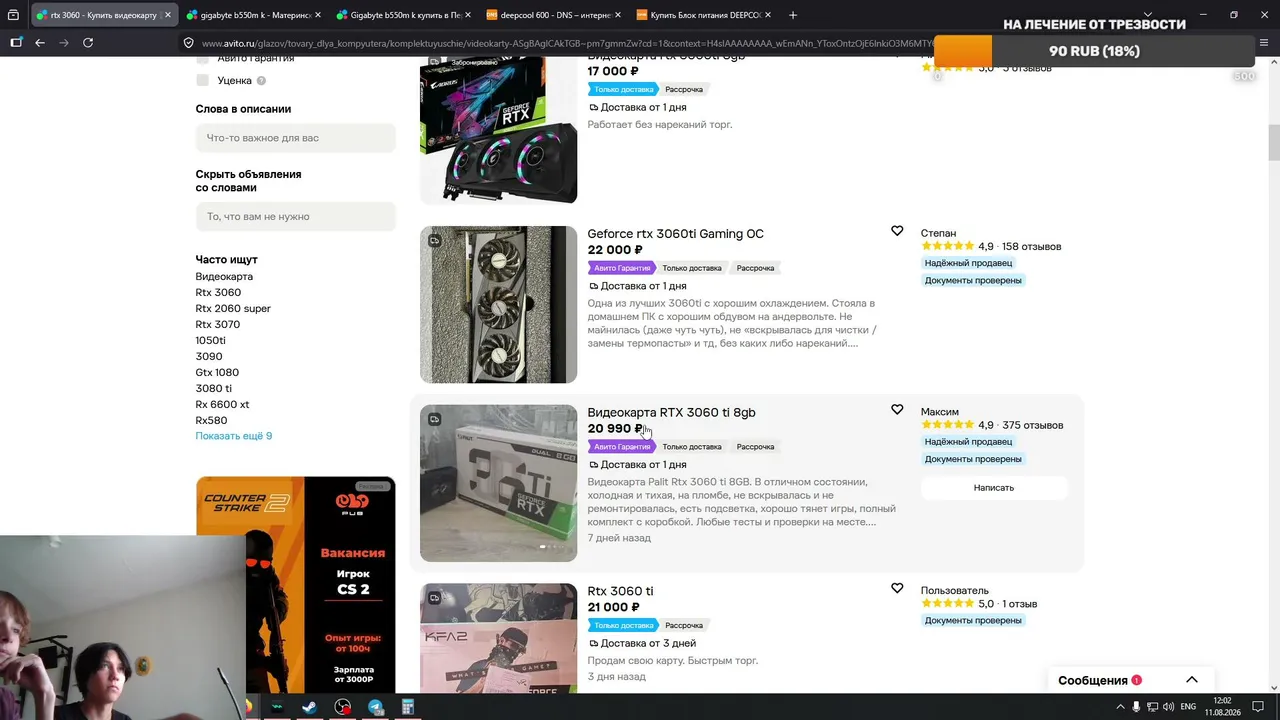This screenshot has width=1280, height=720.
Task: Open frequent search 'Gtx 1080'
Action: coord(217,372)
